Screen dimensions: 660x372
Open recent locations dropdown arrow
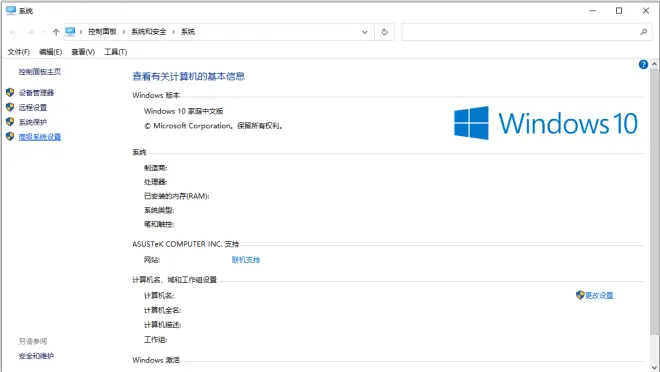pos(43,32)
